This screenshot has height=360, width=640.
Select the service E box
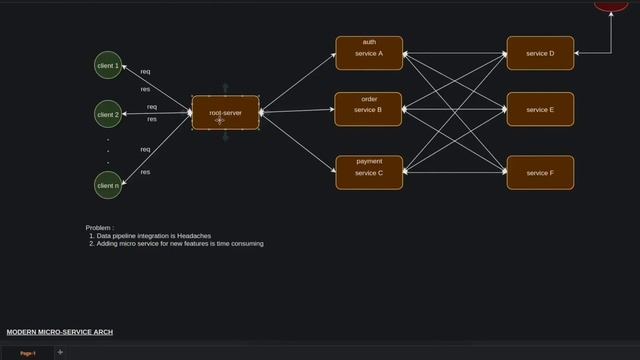pyautogui.click(x=540, y=109)
